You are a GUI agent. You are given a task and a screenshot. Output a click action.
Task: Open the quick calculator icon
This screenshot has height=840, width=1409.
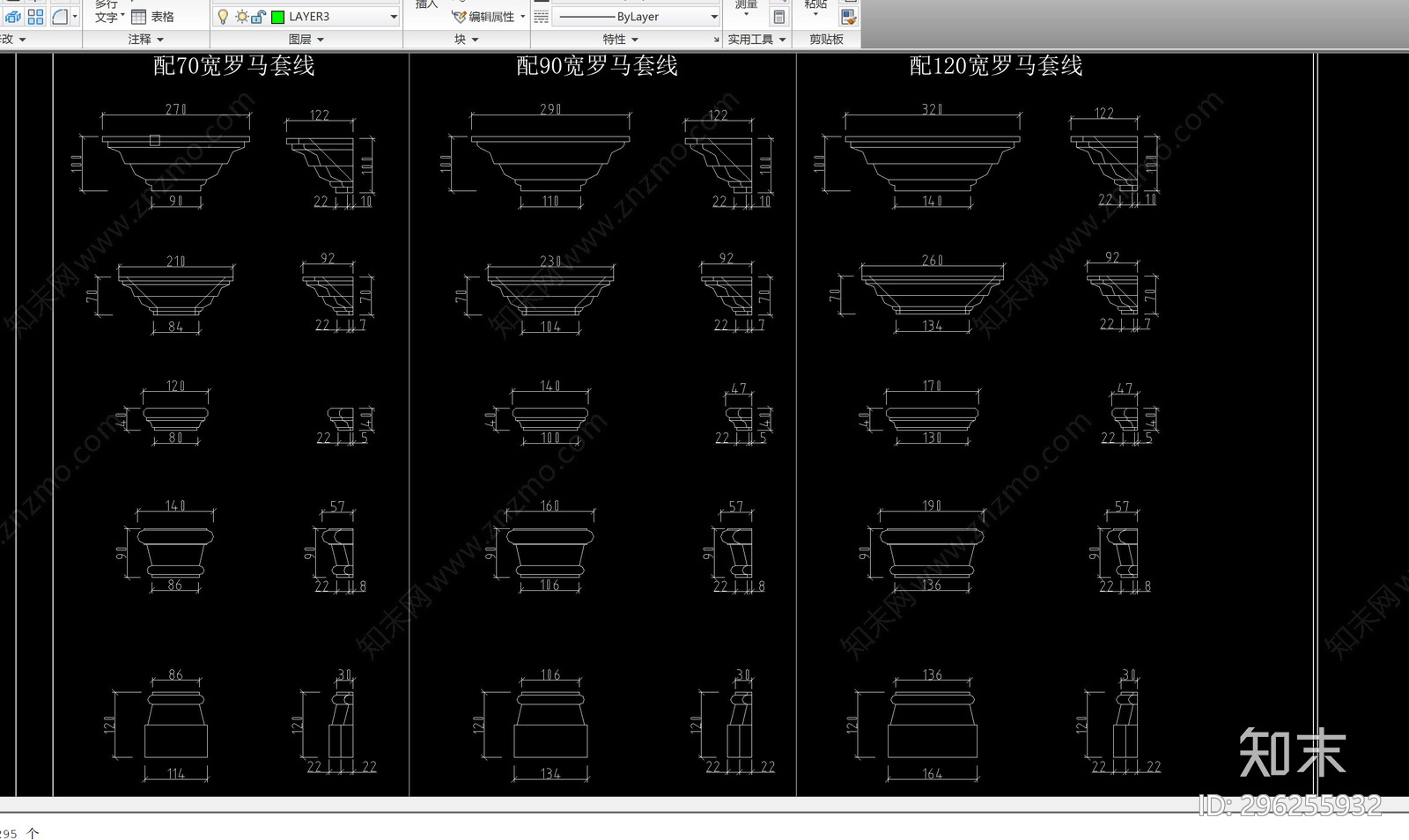coord(779,17)
